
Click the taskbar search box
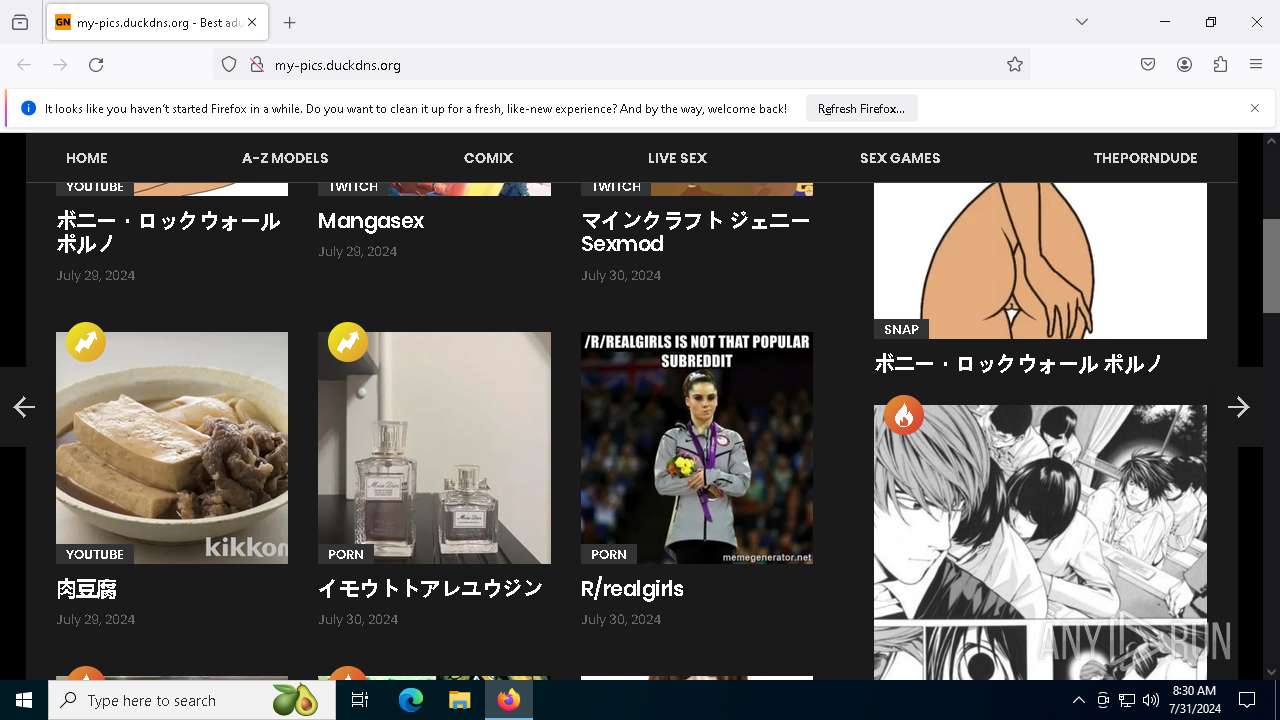192,700
